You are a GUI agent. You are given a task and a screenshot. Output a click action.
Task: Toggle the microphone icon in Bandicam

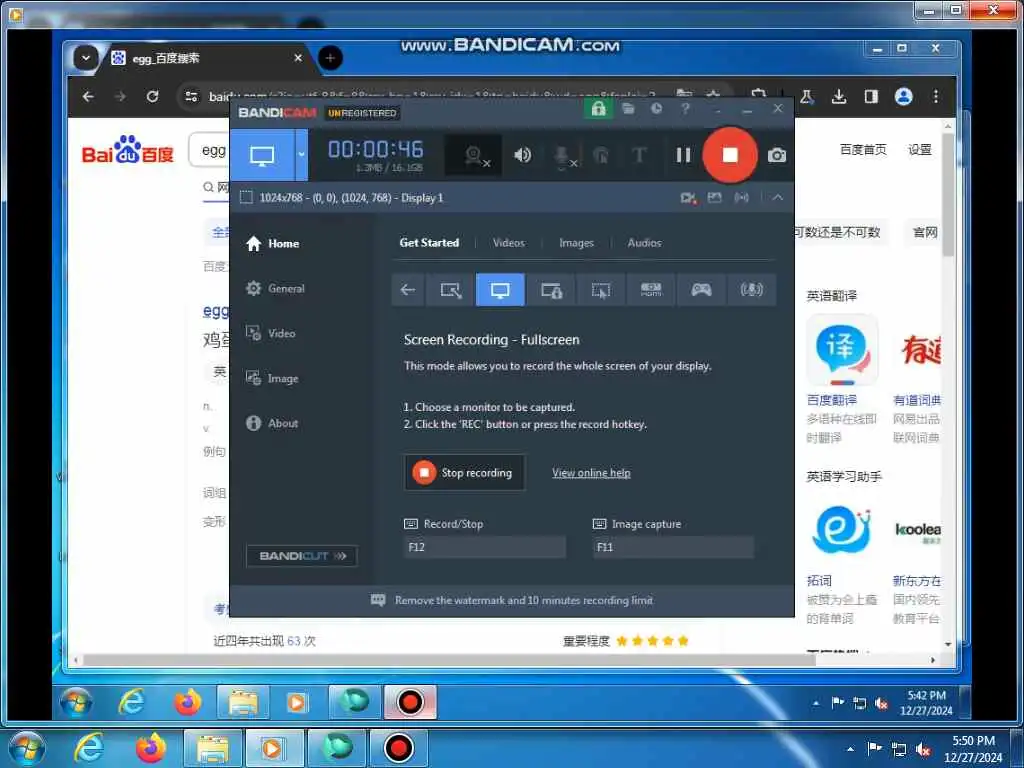tap(563, 156)
